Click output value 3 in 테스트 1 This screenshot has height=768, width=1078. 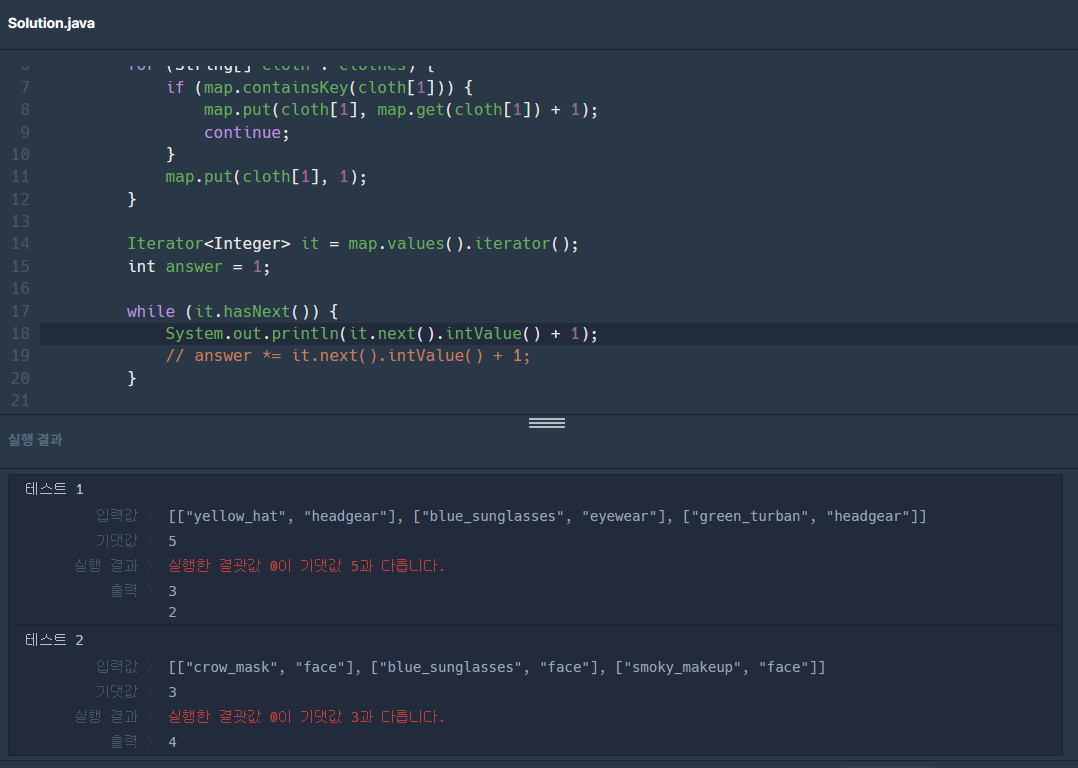tap(173, 591)
